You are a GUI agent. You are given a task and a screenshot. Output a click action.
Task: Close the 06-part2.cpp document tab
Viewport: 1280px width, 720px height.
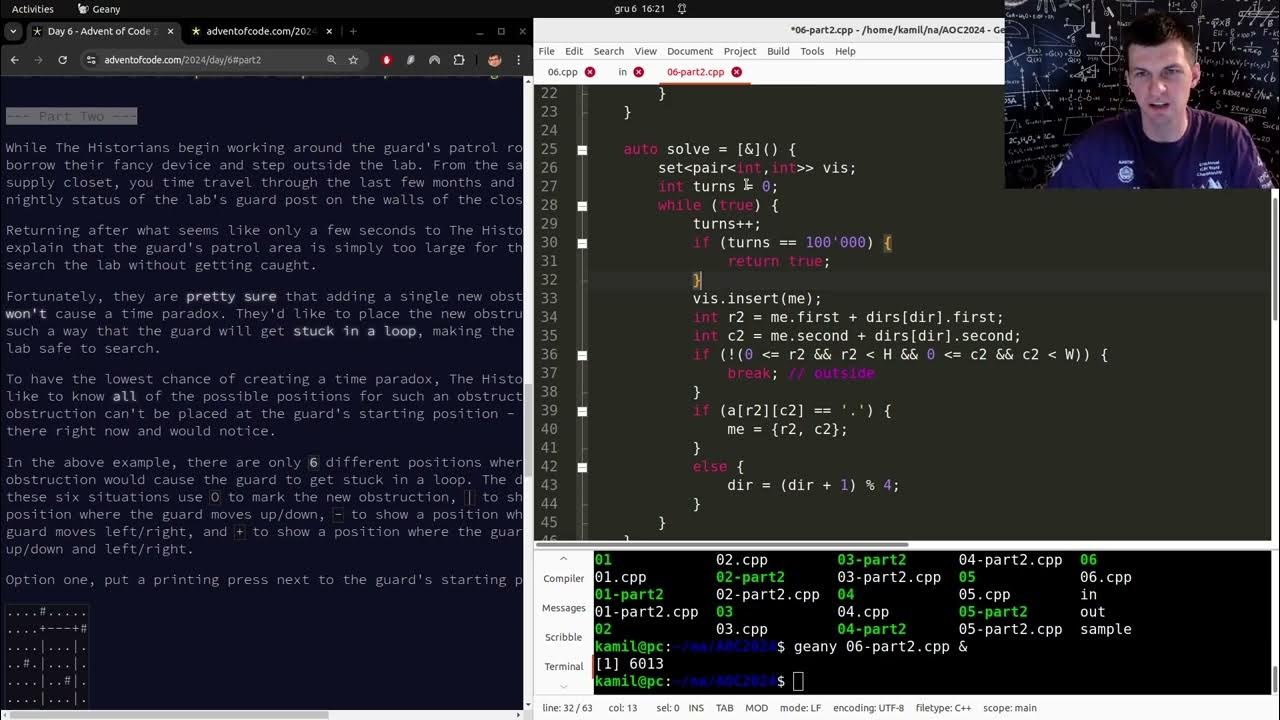(x=737, y=72)
